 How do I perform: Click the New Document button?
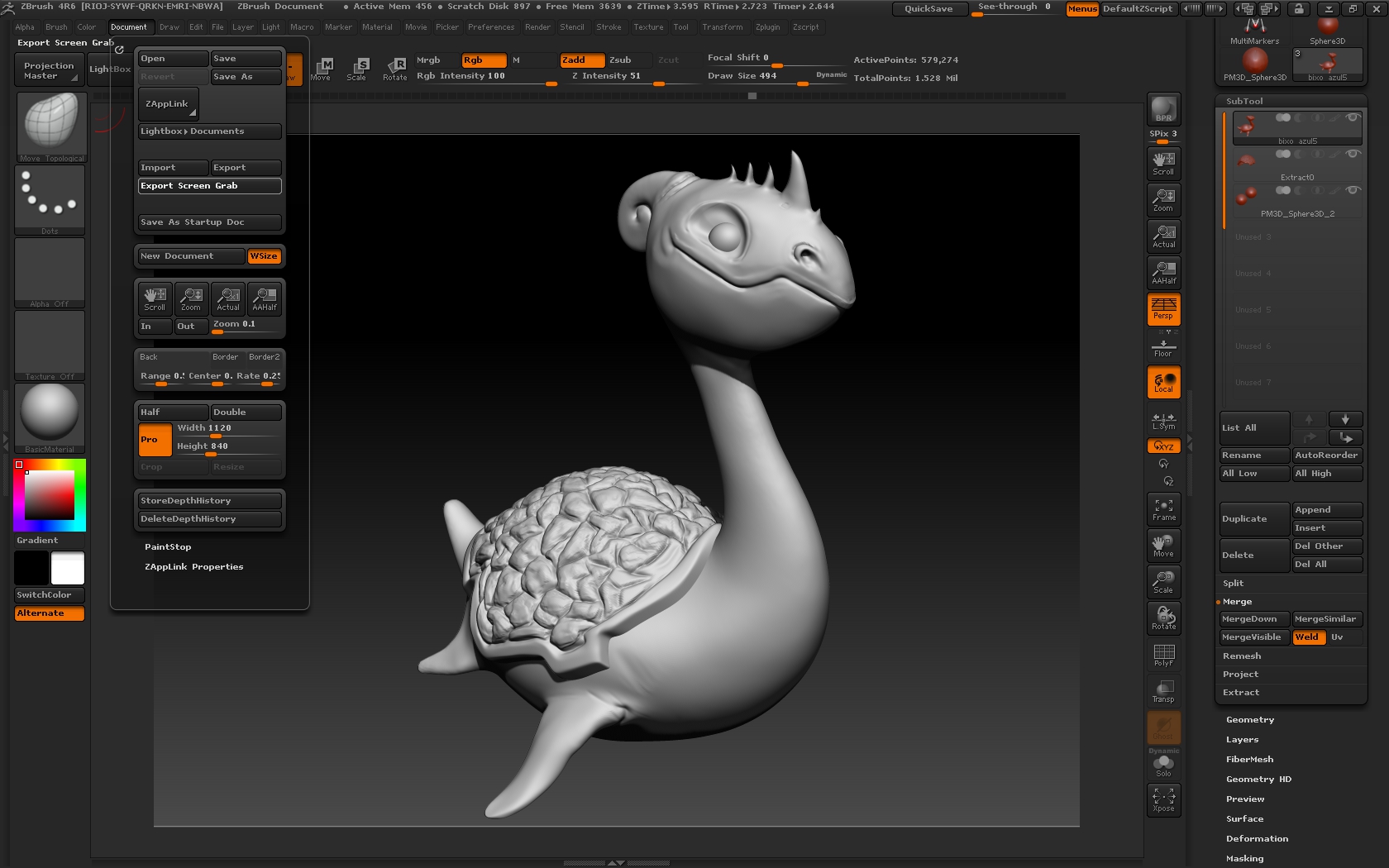tap(191, 256)
